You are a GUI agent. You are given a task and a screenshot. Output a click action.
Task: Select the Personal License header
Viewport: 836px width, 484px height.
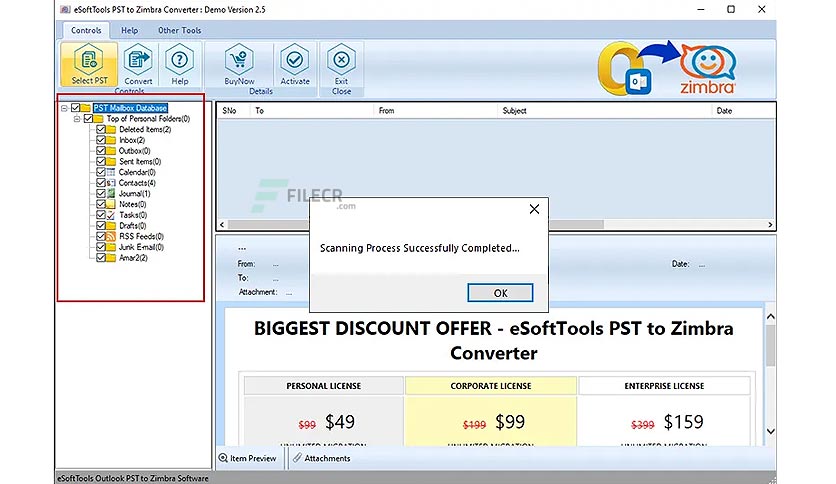pyautogui.click(x=324, y=385)
